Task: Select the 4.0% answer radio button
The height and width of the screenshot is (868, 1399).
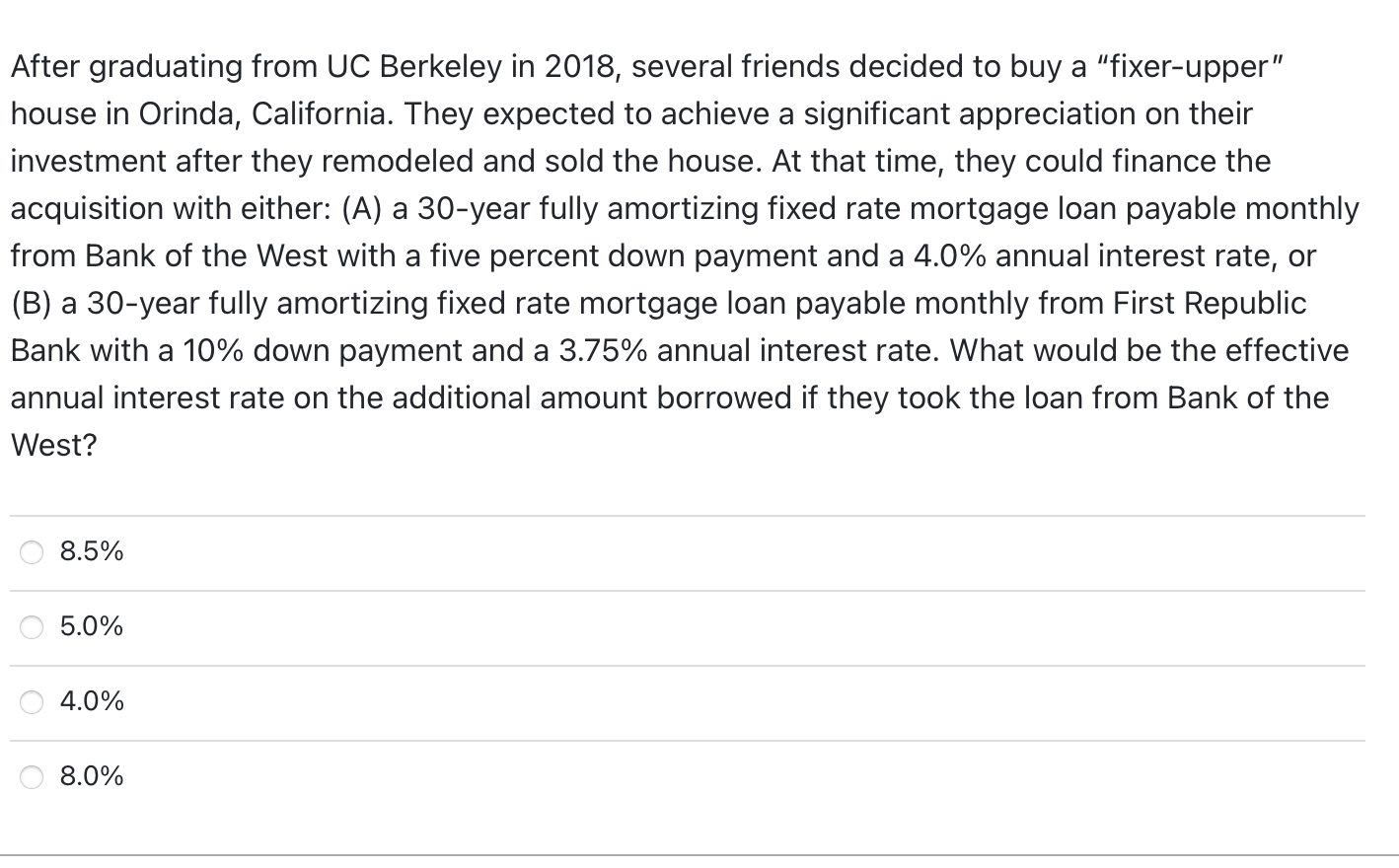Action: coord(31,702)
